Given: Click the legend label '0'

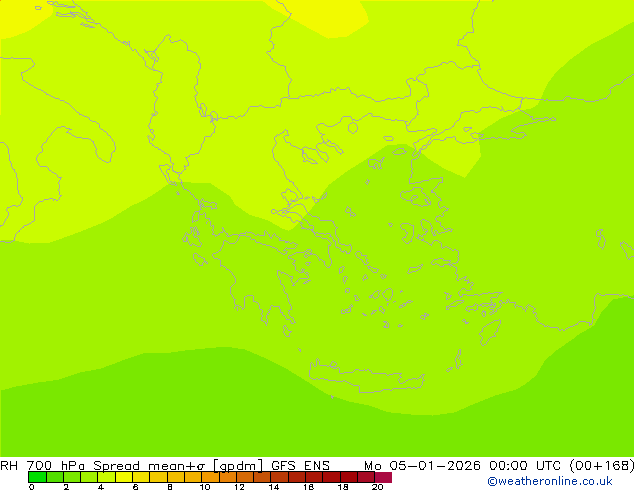Looking at the screenshot, I should coord(32,487).
